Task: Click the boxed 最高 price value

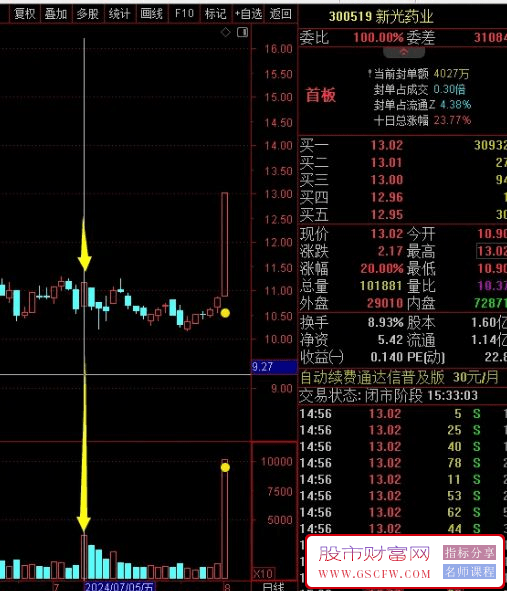Action: click(492, 251)
